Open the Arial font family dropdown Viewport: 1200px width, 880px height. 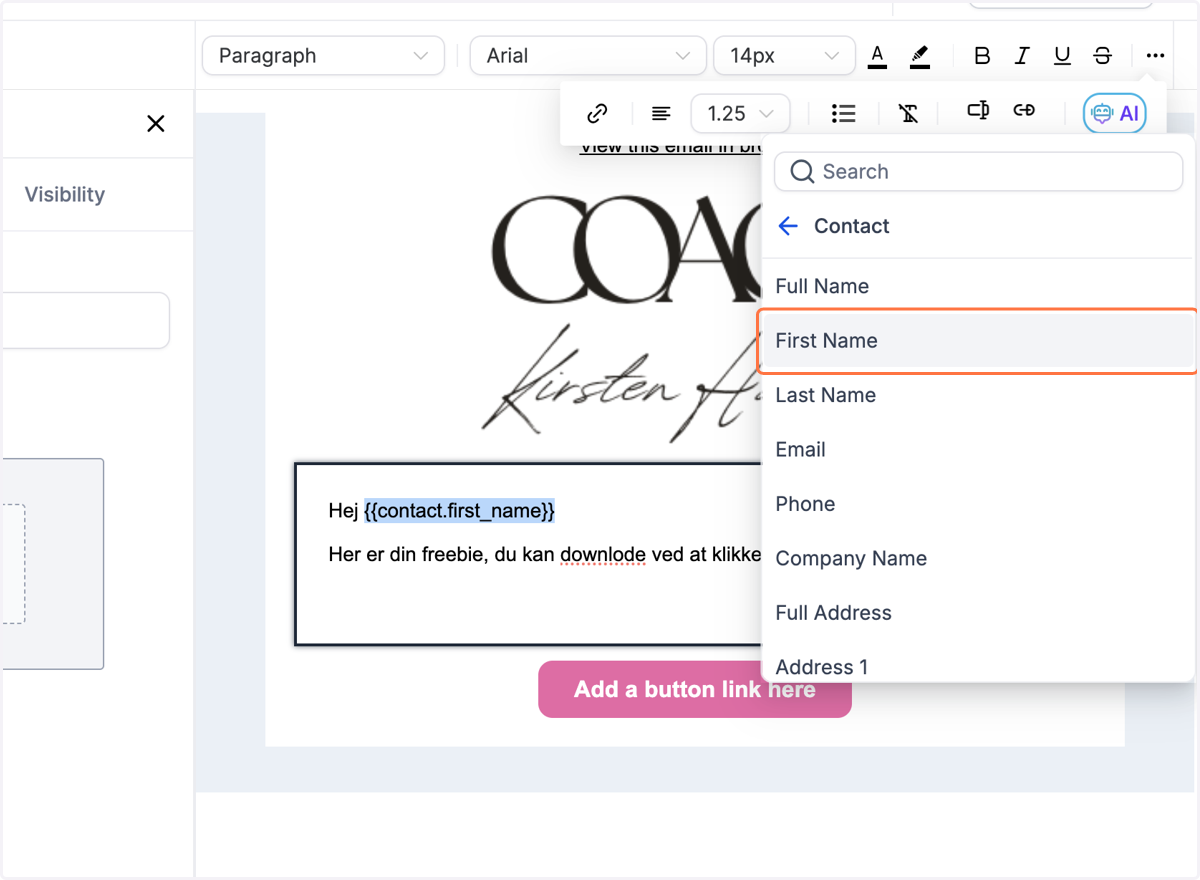(x=588, y=56)
